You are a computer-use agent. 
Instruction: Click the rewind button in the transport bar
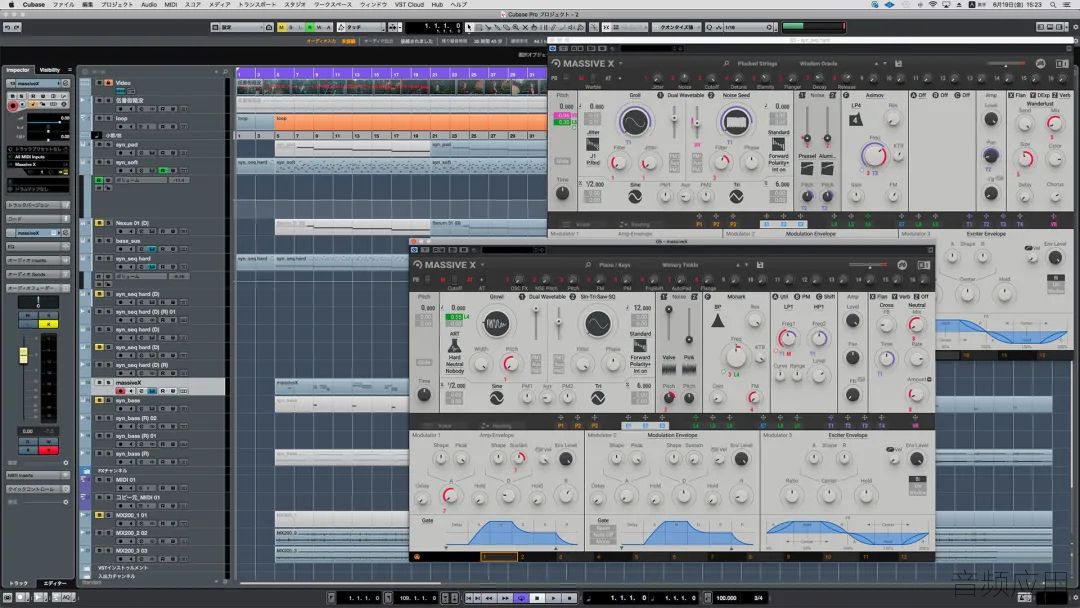click(x=488, y=598)
